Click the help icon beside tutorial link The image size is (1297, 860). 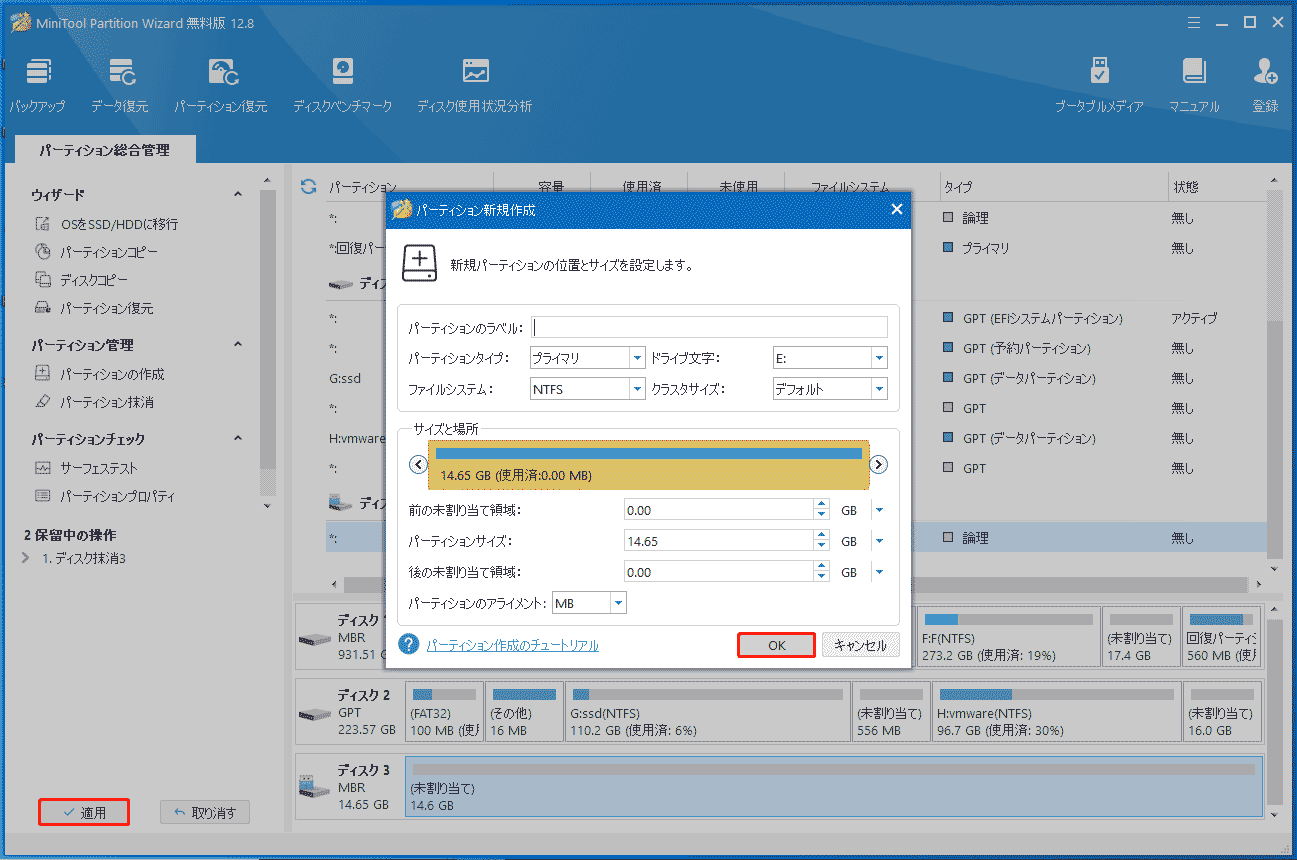(408, 644)
